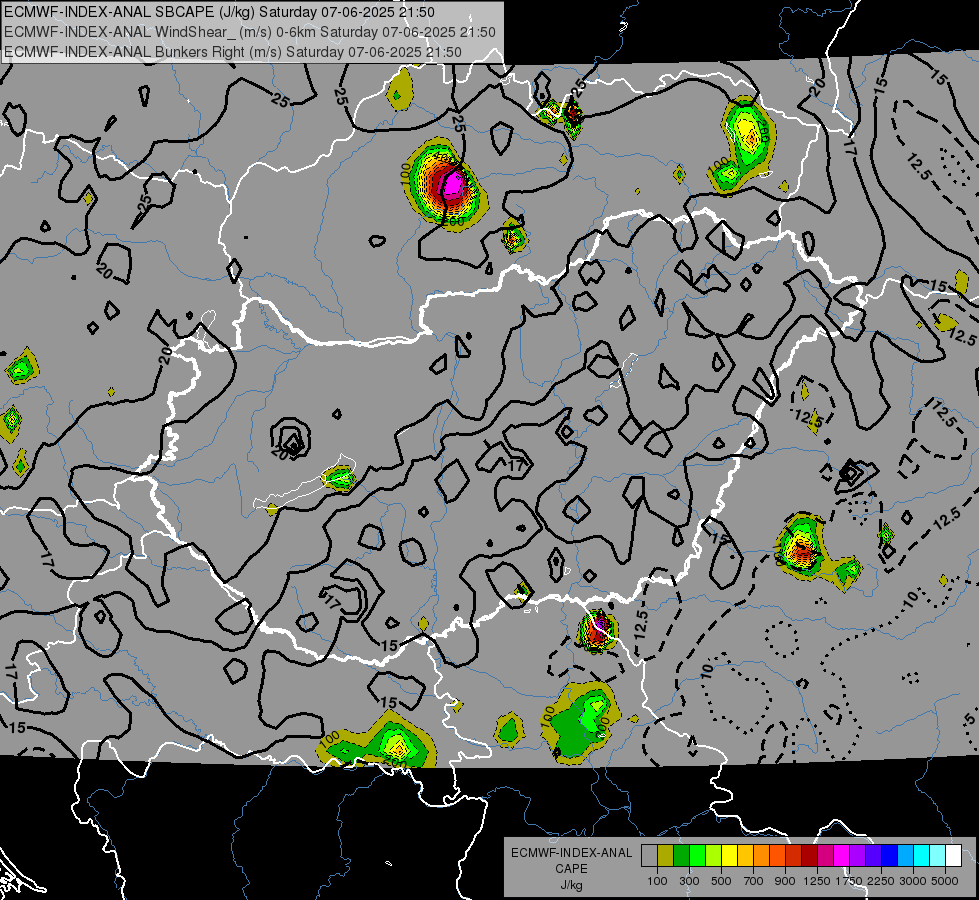The width and height of the screenshot is (979, 900).
Task: Select the dark red legend swatch
Action: pyautogui.click(x=809, y=855)
